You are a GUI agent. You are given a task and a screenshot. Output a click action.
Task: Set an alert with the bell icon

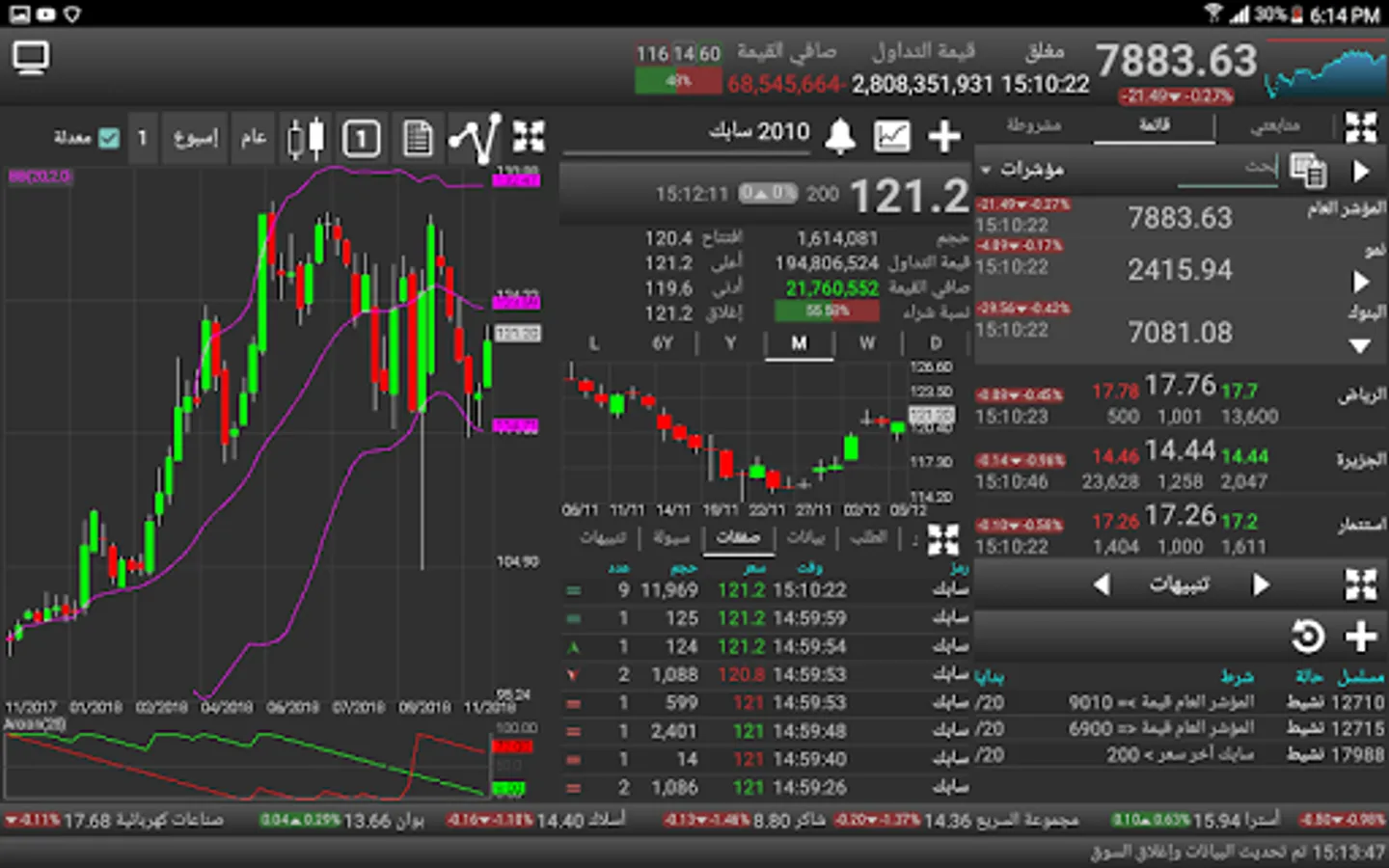[x=840, y=136]
